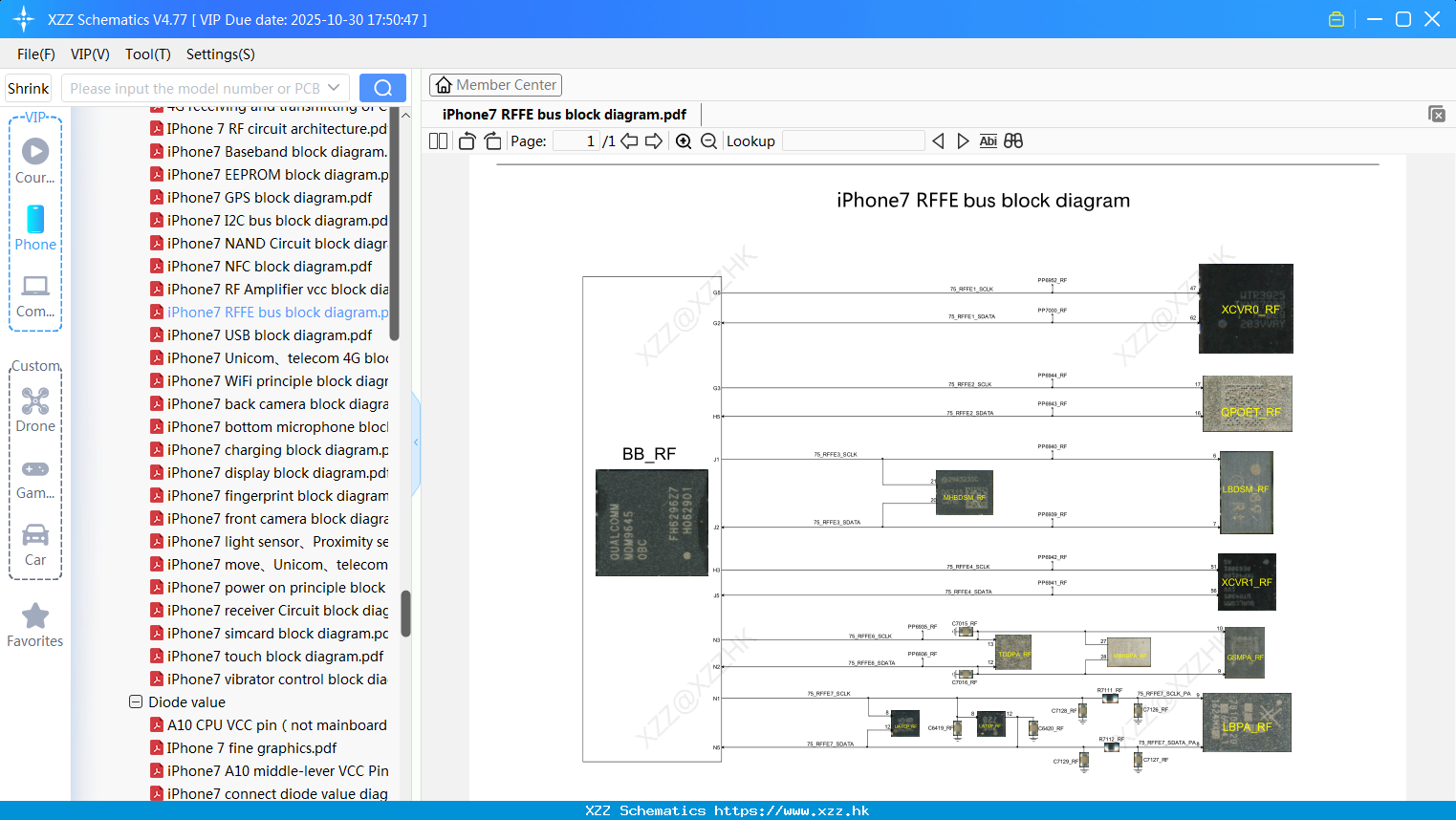Open the Car sidebar category
Screen dimensions: 1456x820
click(x=35, y=546)
